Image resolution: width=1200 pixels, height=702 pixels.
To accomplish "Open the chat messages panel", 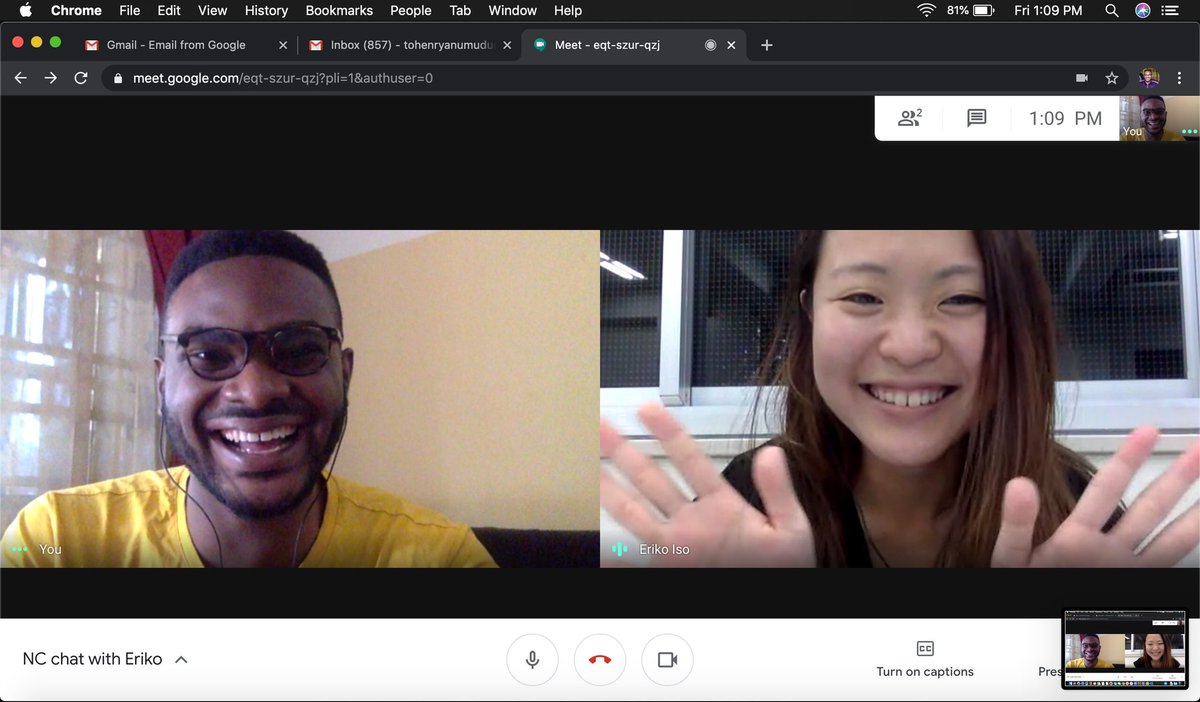I will (x=977, y=118).
